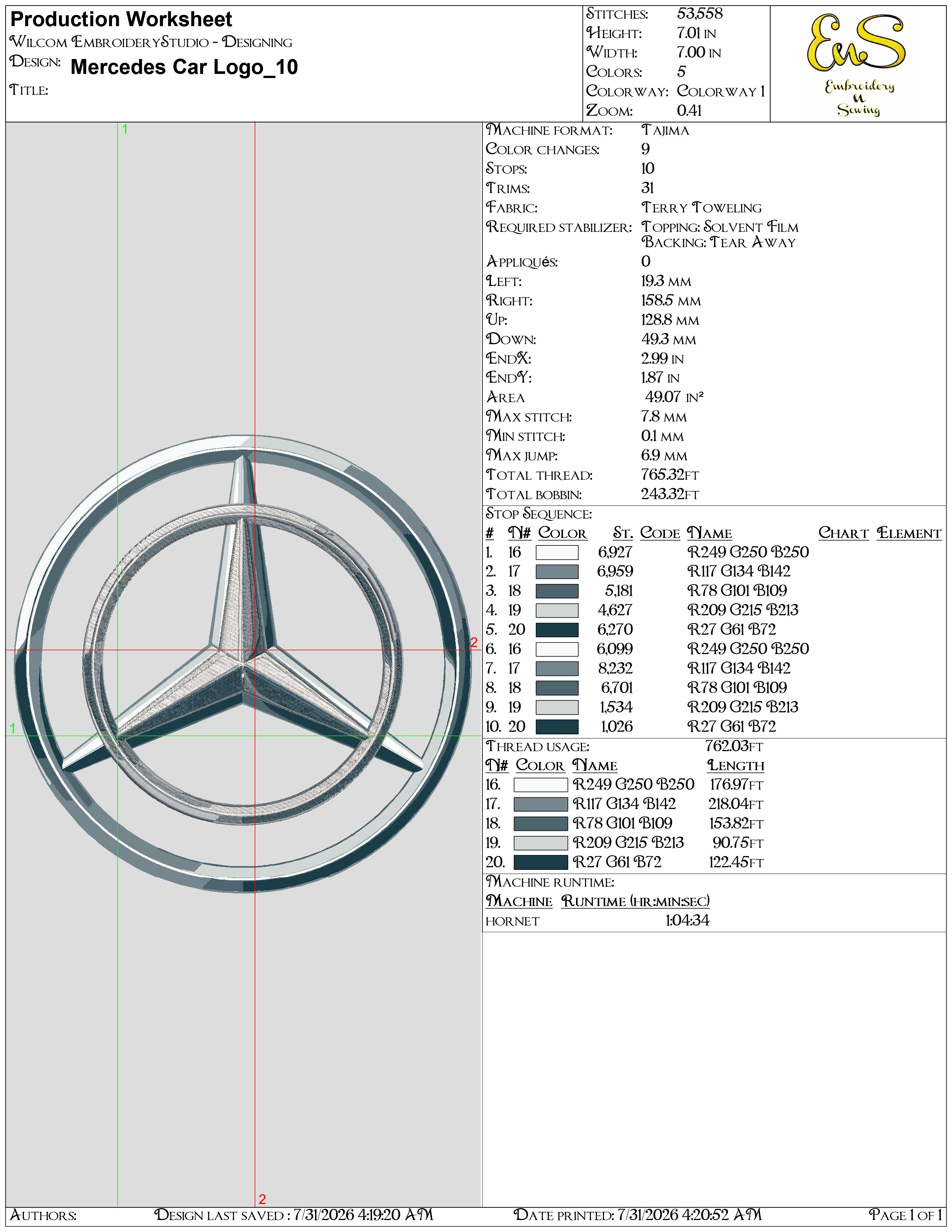Screen dimensions: 952x1232
Task: Click the "Stops:" label
Action: tap(507, 169)
